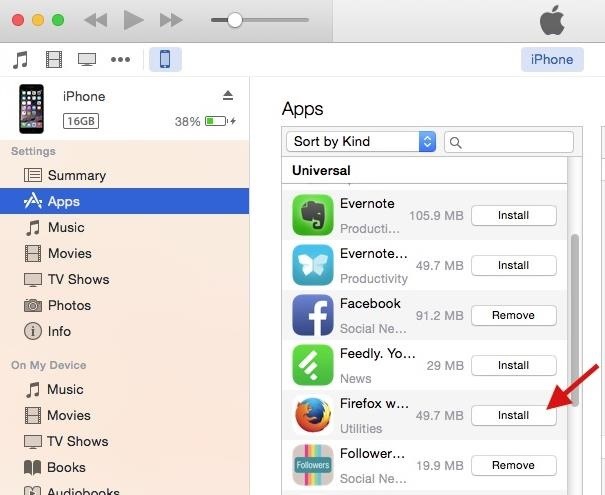Screen dimensions: 605x495
Task: Install the Evernote app
Action: (513, 215)
